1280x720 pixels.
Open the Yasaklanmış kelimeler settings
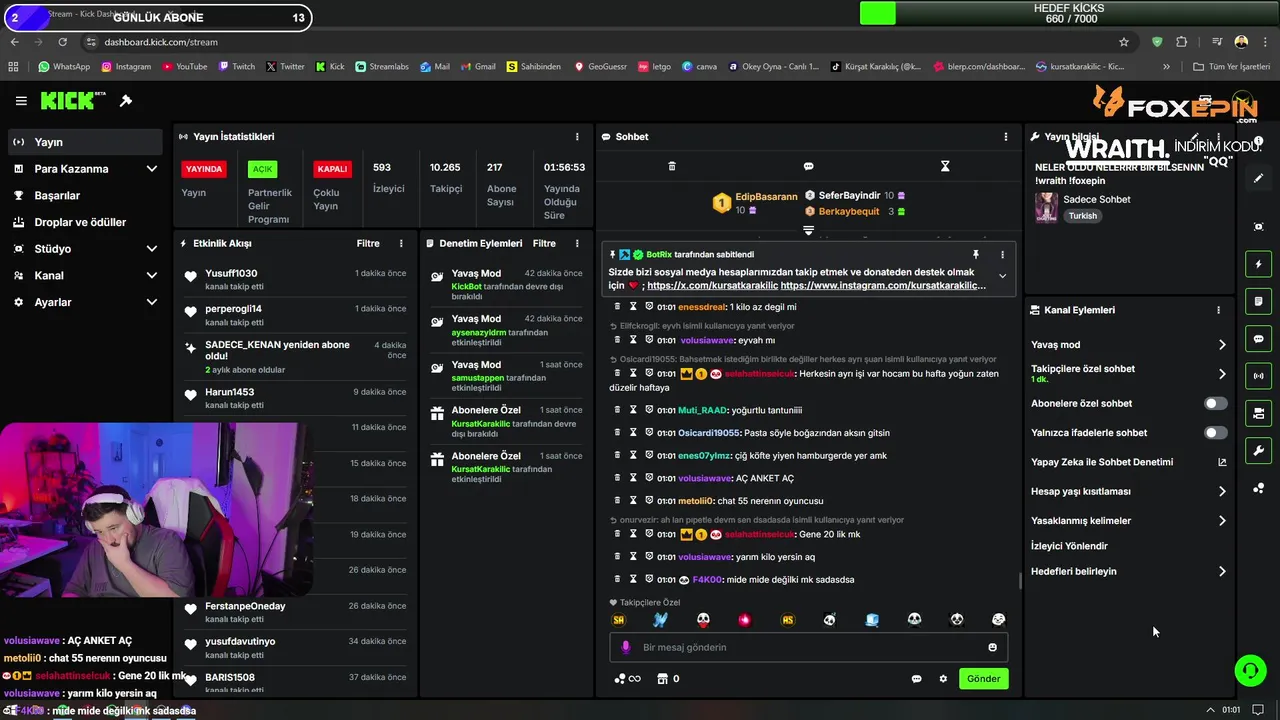click(1129, 521)
